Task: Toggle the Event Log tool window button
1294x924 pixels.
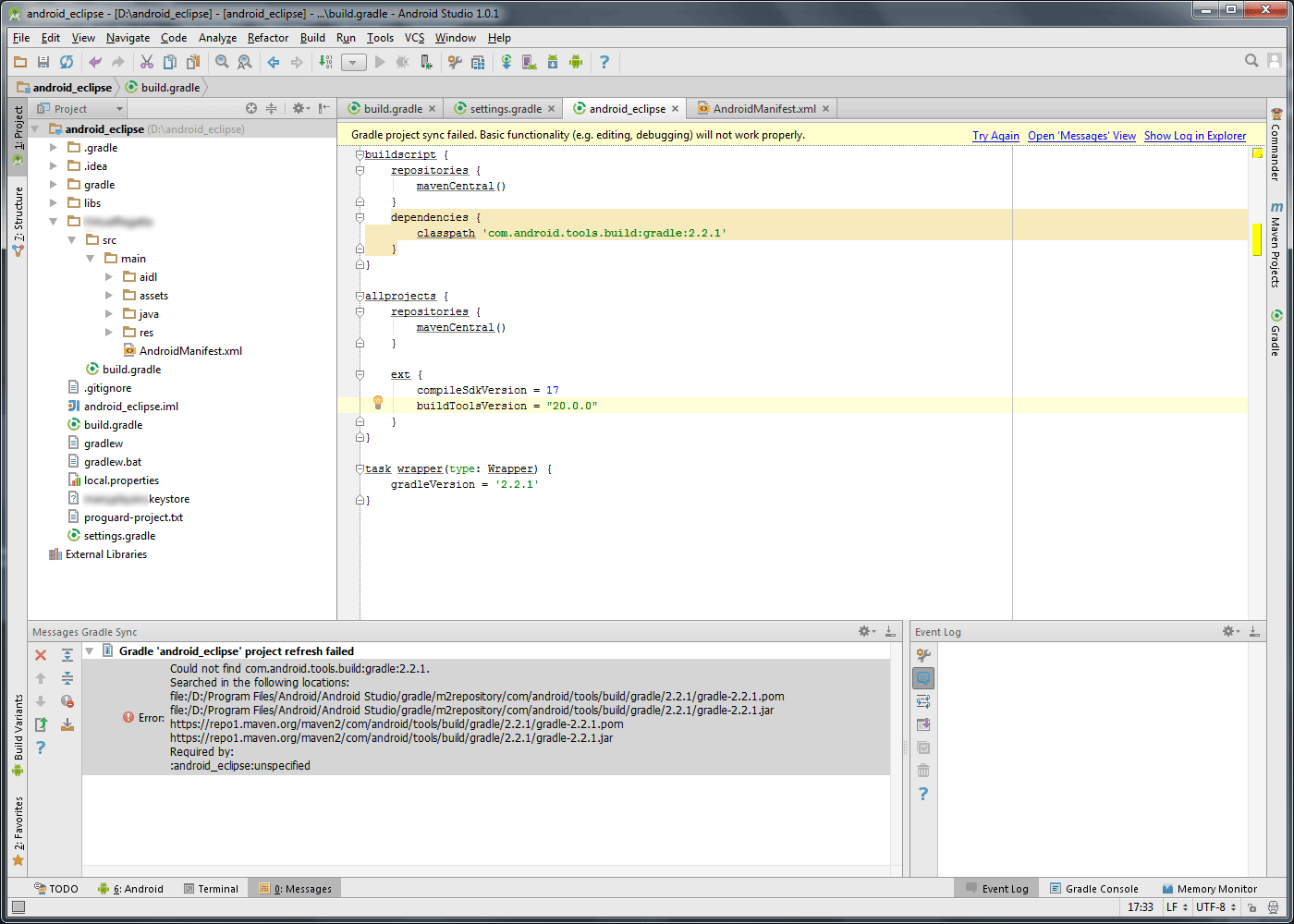Action: 996,889
